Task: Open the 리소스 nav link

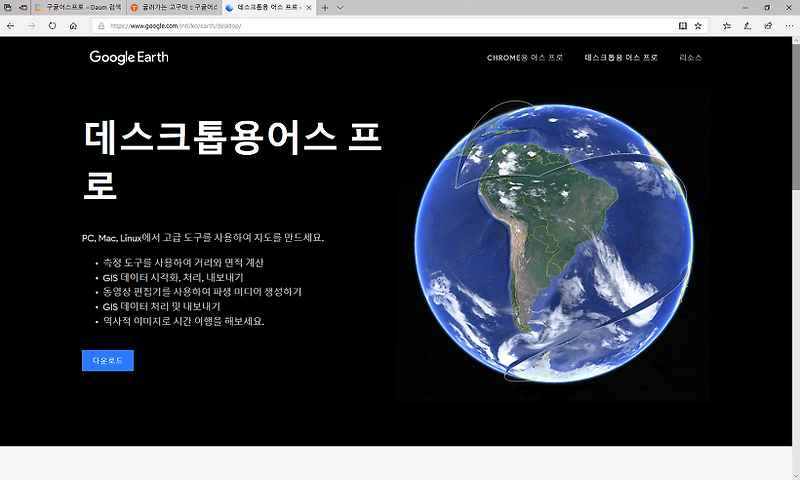Action: click(x=690, y=58)
